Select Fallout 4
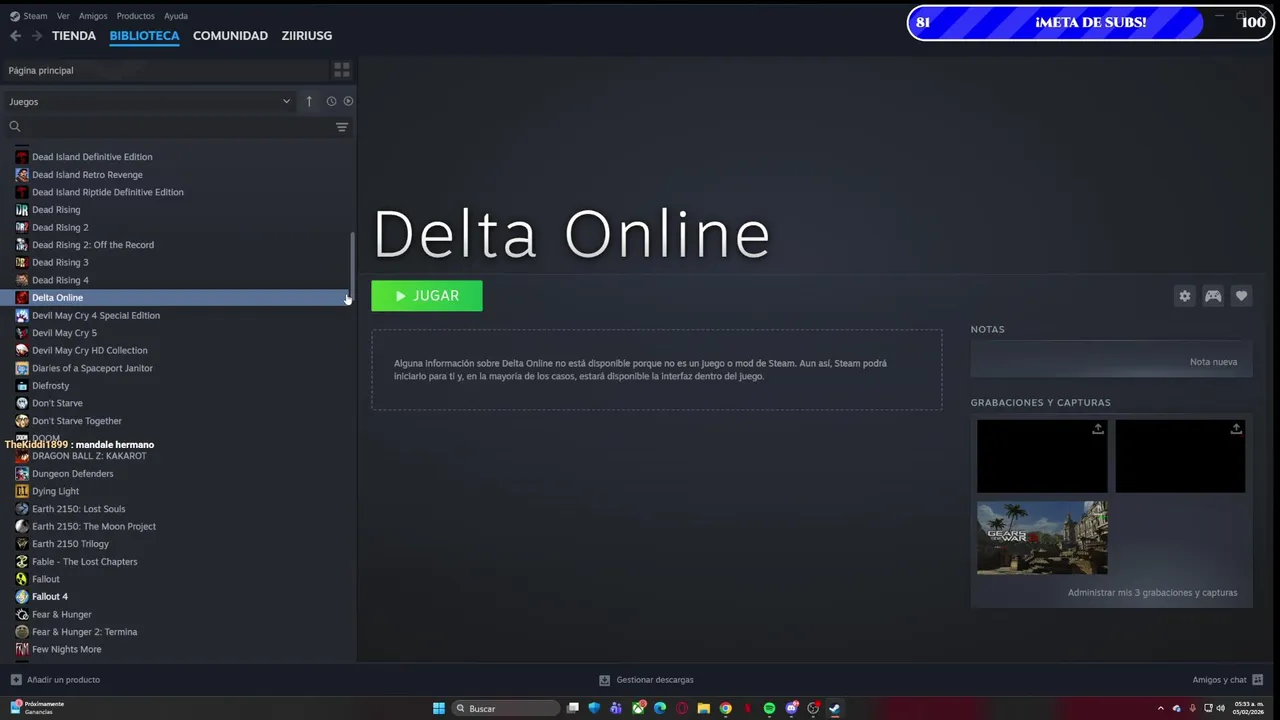 pyautogui.click(x=50, y=597)
